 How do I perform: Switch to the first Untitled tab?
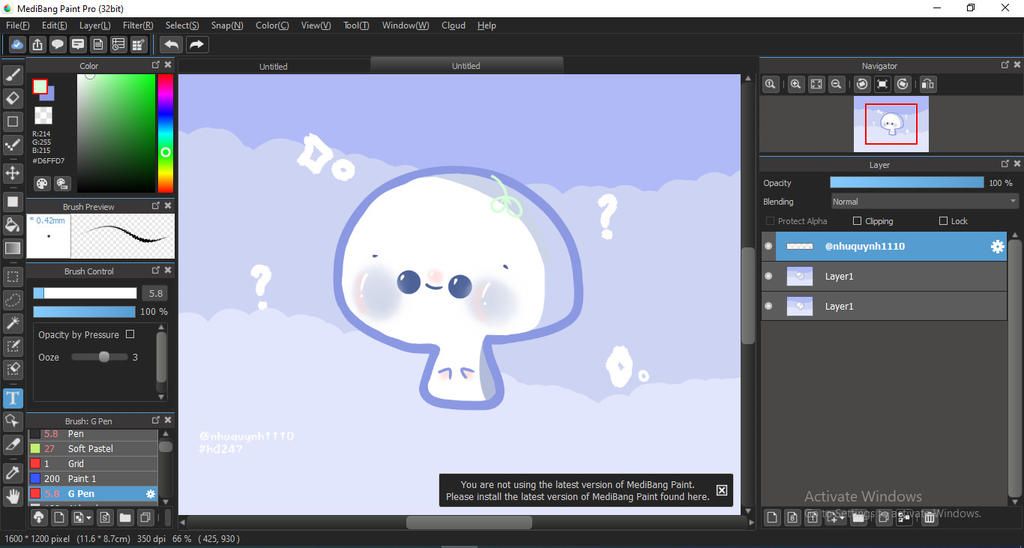tap(273, 66)
